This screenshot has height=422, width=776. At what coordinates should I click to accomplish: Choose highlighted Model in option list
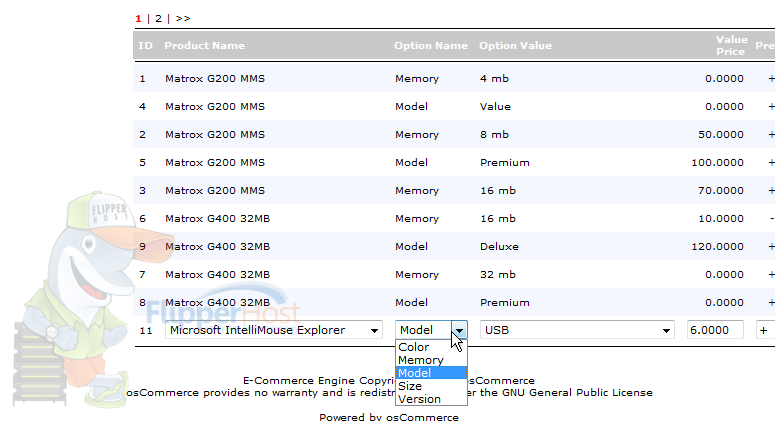point(431,373)
